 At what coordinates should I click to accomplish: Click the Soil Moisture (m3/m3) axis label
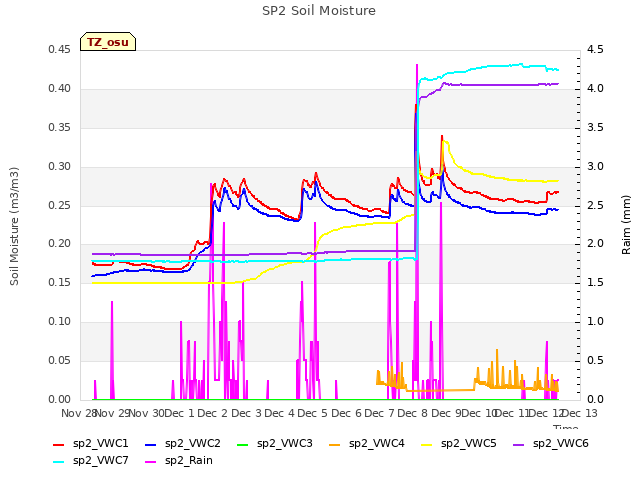pyautogui.click(x=14, y=226)
